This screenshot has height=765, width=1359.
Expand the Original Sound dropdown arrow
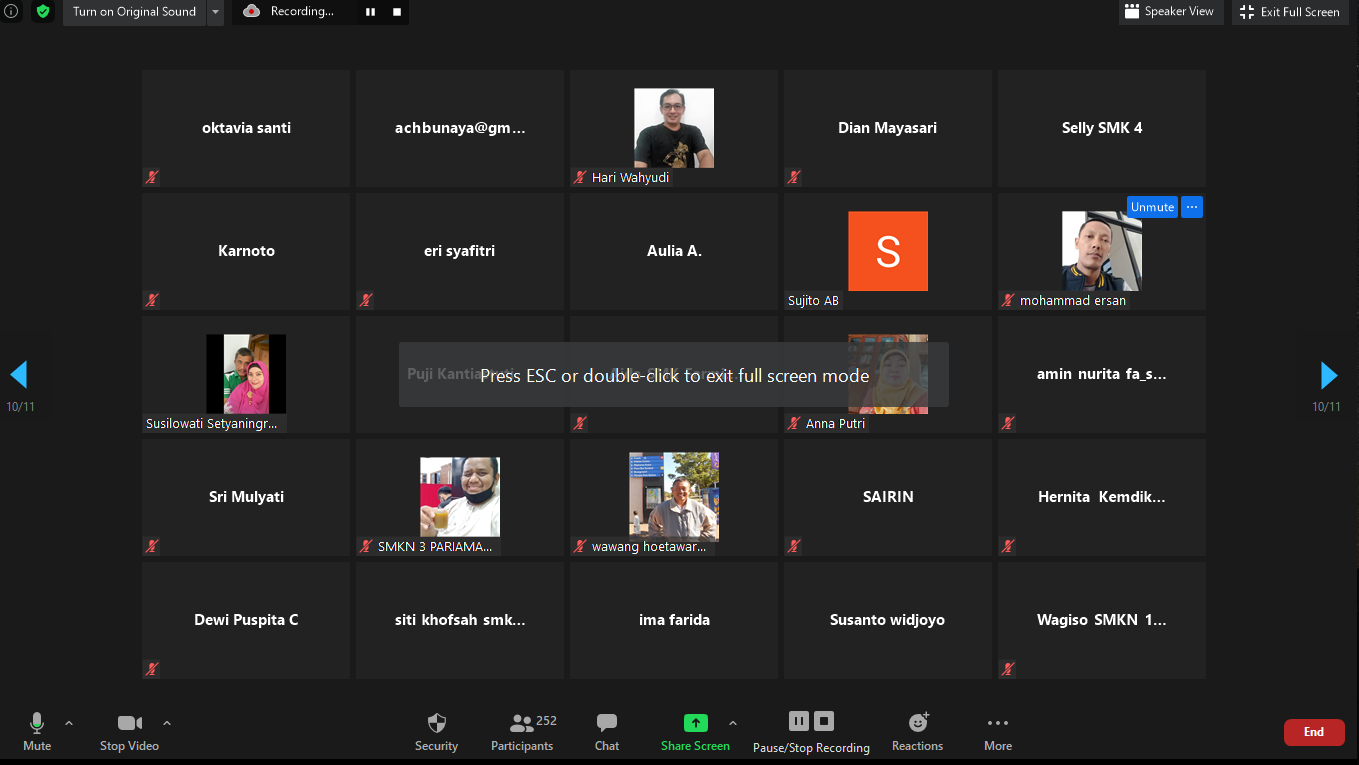click(x=215, y=12)
